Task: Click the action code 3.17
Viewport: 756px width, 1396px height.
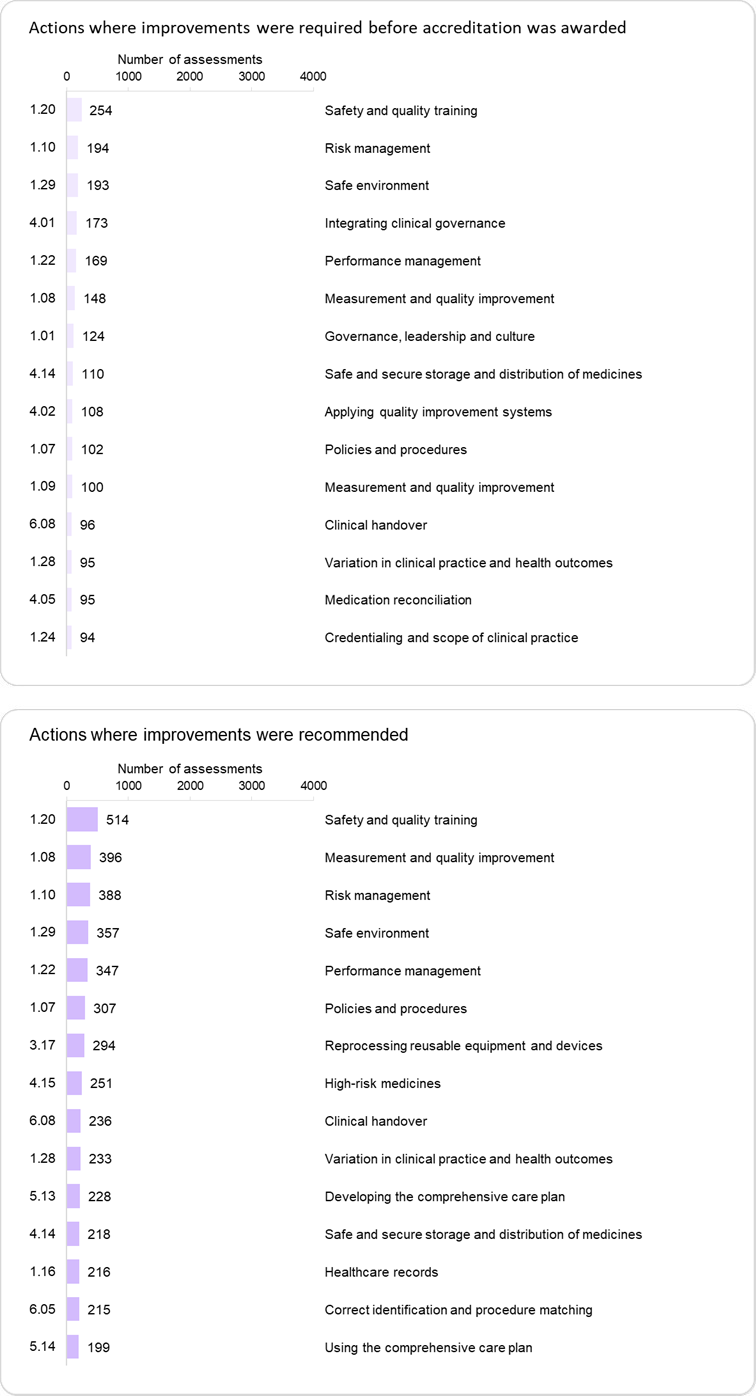Action: [x=43, y=1046]
